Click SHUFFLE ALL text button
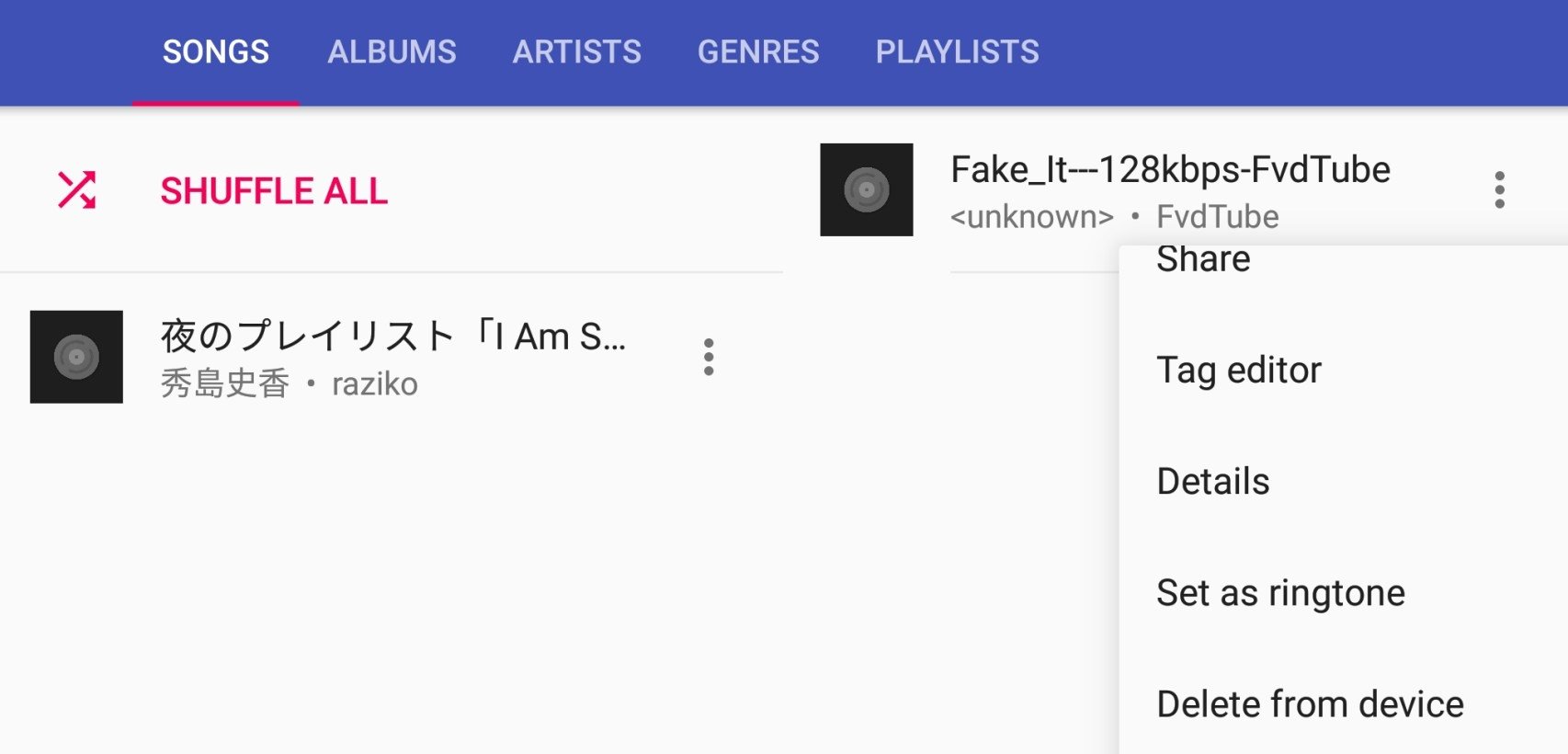The height and width of the screenshot is (754, 1568). [x=274, y=191]
